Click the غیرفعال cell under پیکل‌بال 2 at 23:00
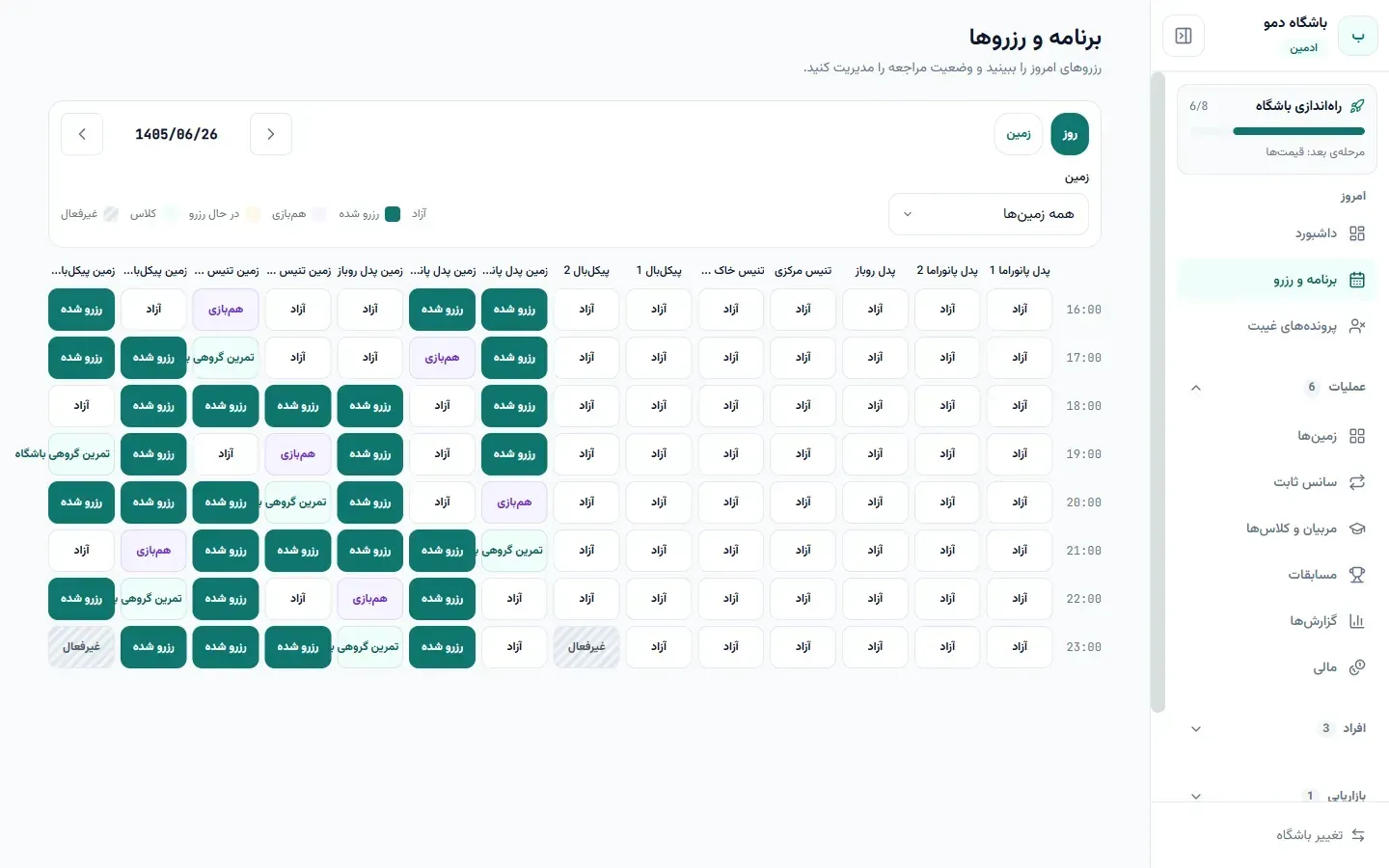1389x868 pixels. point(586,647)
